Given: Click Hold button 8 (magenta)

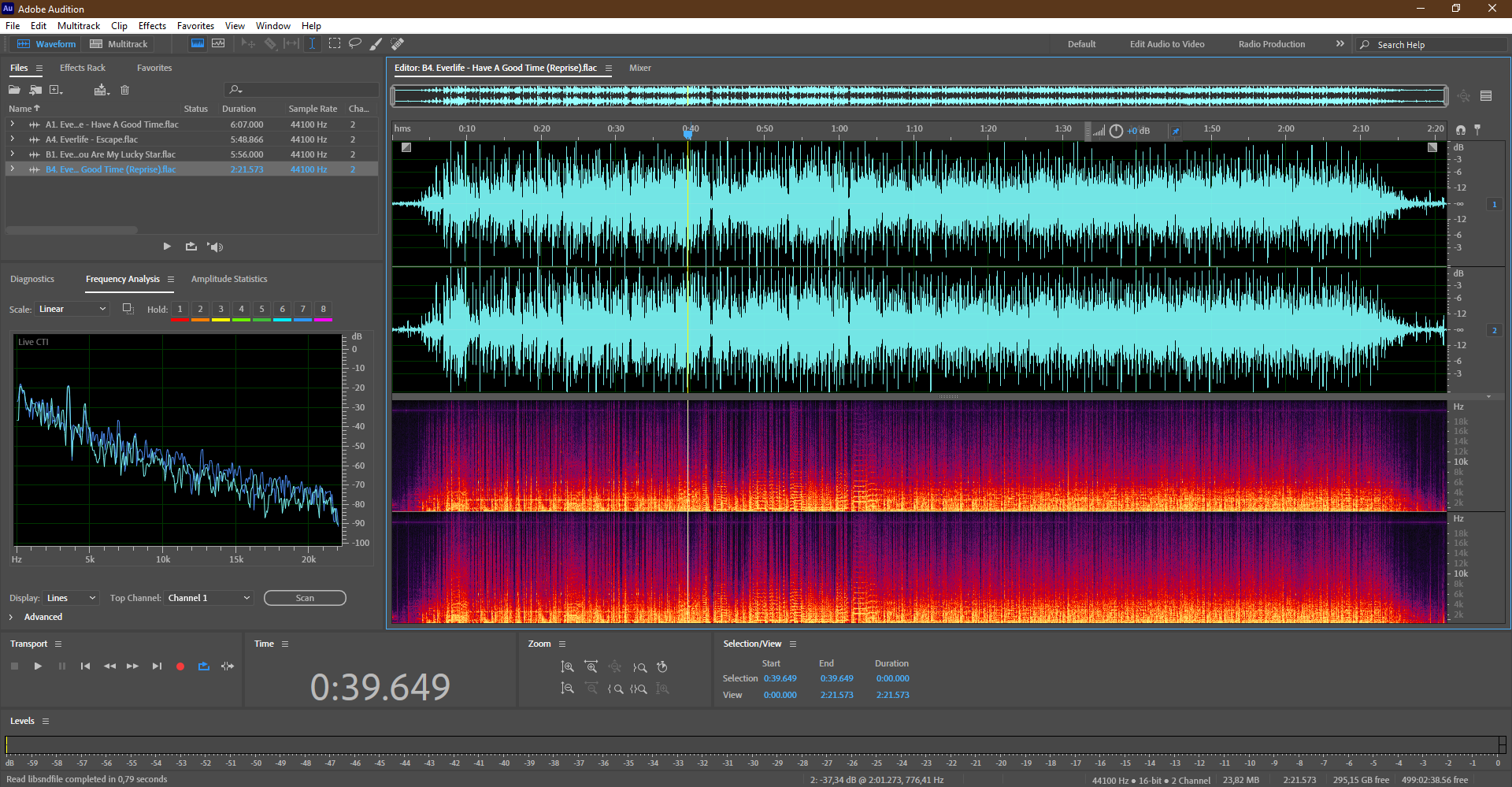Looking at the screenshot, I should click(323, 310).
